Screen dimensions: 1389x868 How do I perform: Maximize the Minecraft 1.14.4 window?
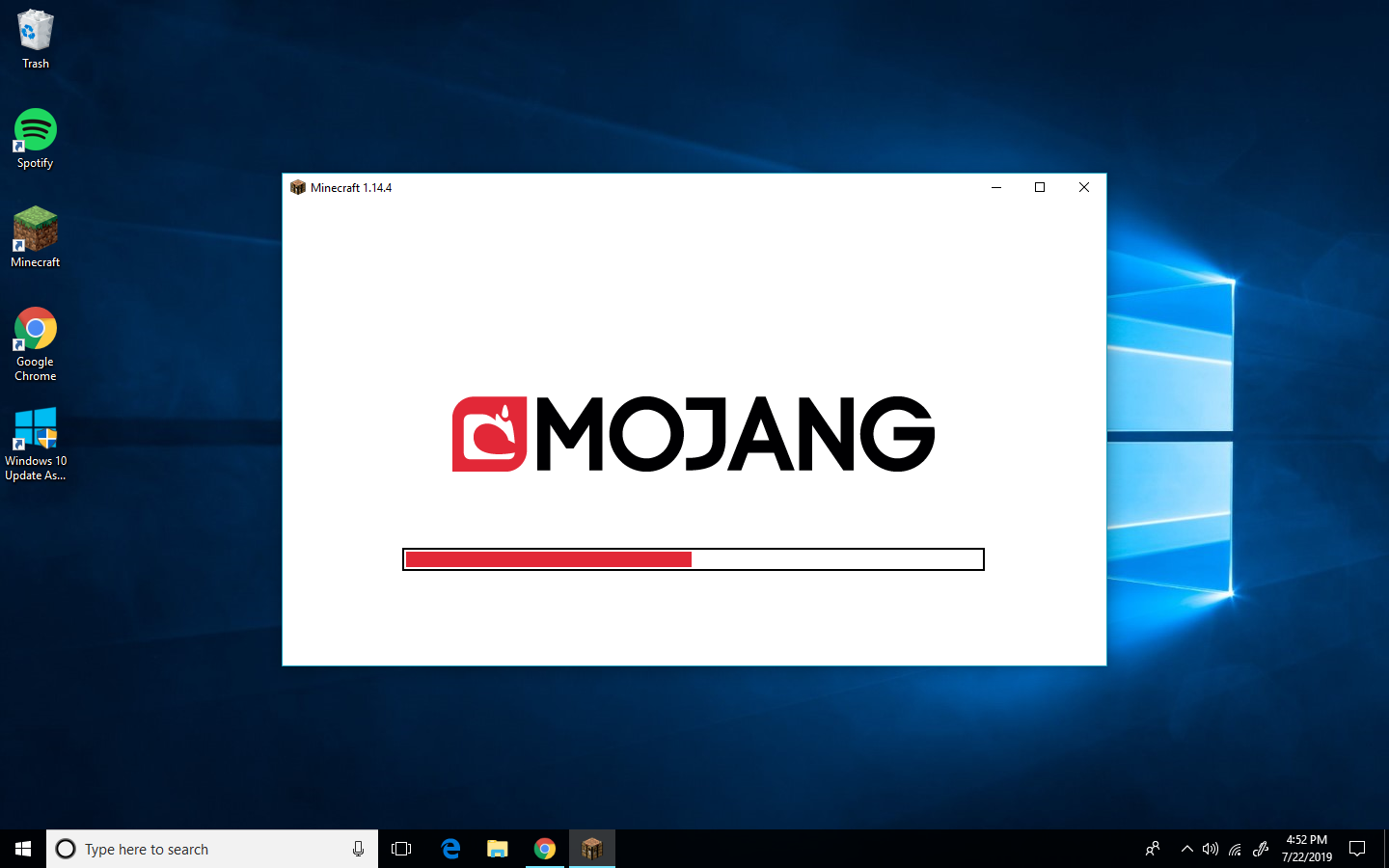(1040, 187)
